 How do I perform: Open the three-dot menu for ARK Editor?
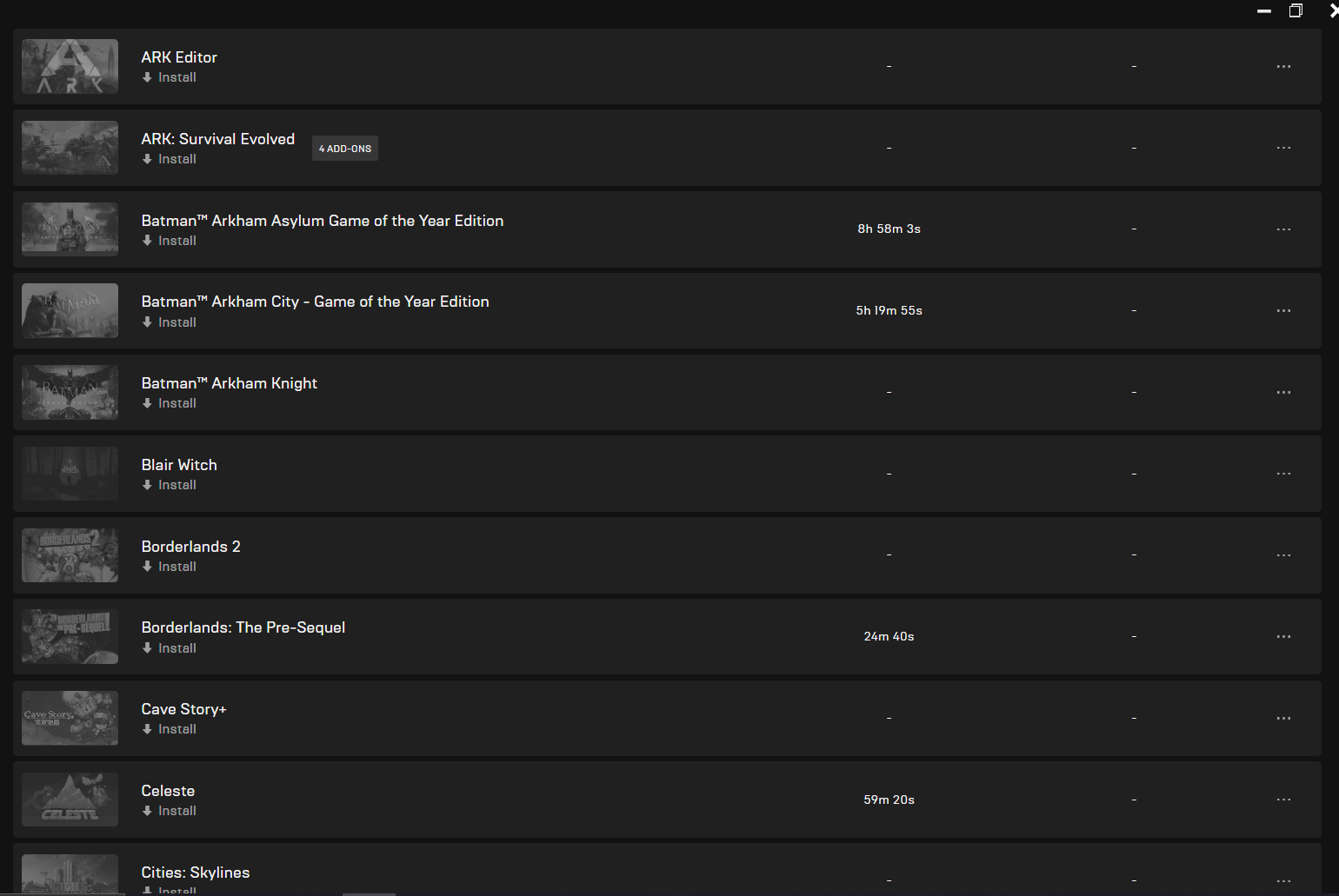1283,66
